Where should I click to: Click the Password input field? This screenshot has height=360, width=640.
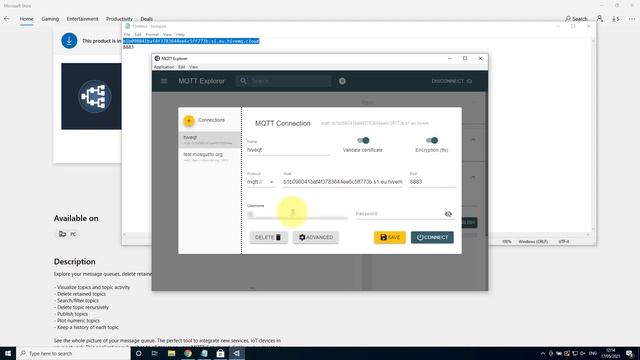click(x=399, y=214)
